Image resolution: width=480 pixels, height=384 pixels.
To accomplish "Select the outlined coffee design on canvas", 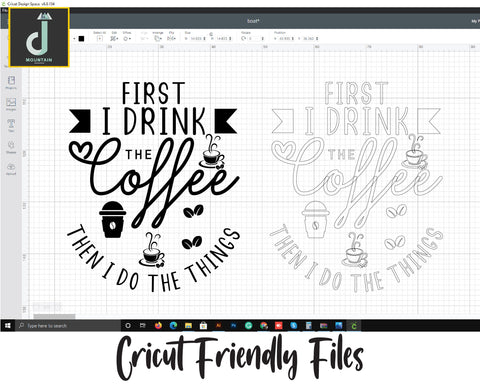I will (357, 187).
